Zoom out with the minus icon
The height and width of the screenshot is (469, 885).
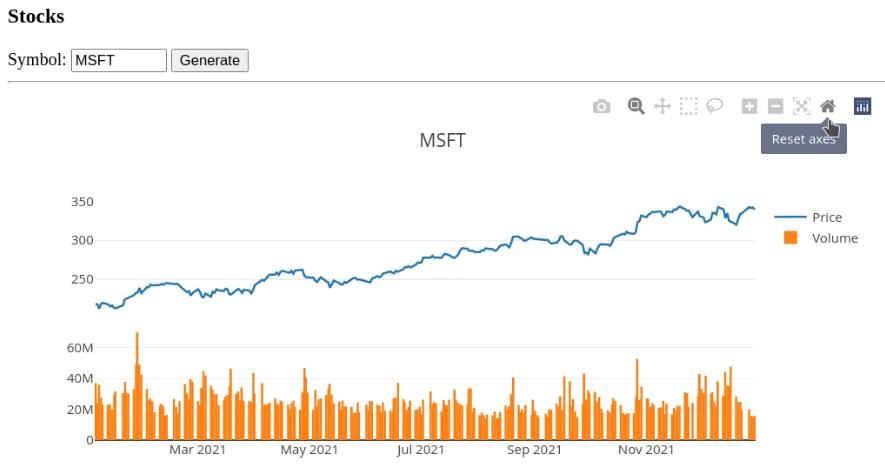775,106
